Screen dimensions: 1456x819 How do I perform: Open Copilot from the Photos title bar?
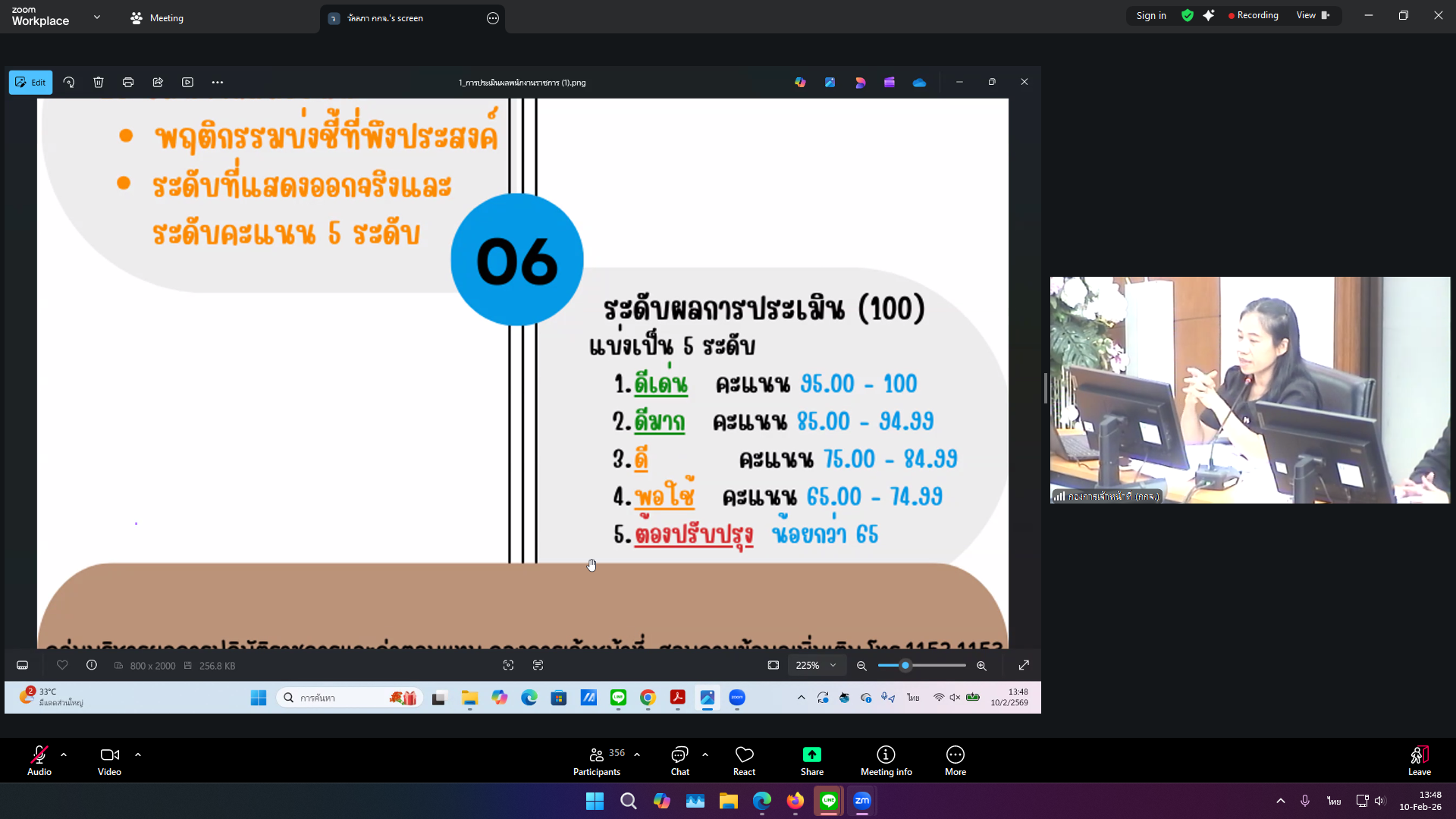[x=800, y=82]
